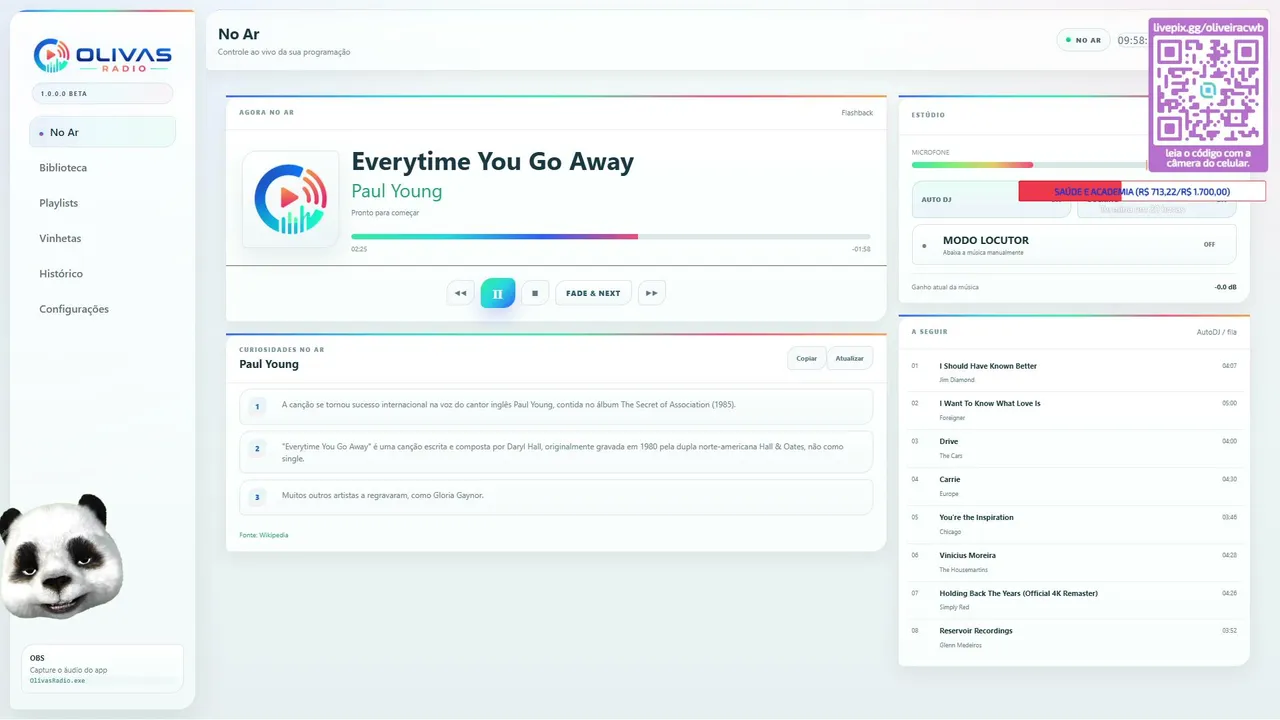Viewport: 1280px width, 720px height.
Task: Click the song progress bar
Action: pyautogui.click(x=610, y=237)
